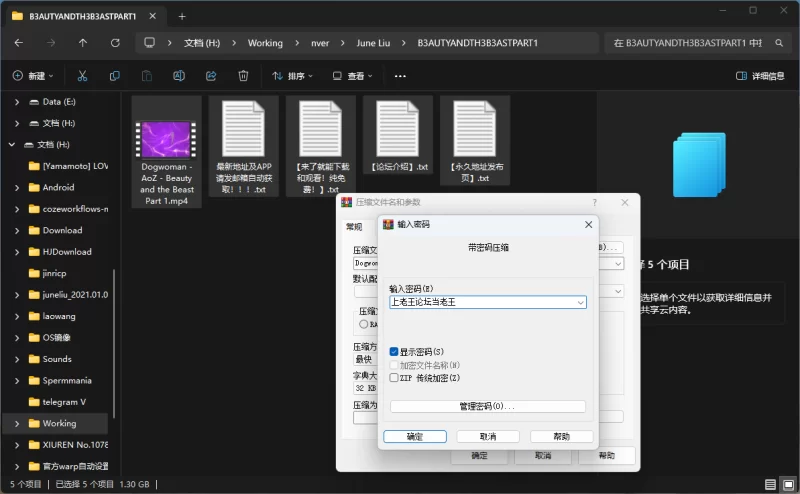The height and width of the screenshot is (494, 800).
Task: Click the Delete trash can icon
Action: 243,76
